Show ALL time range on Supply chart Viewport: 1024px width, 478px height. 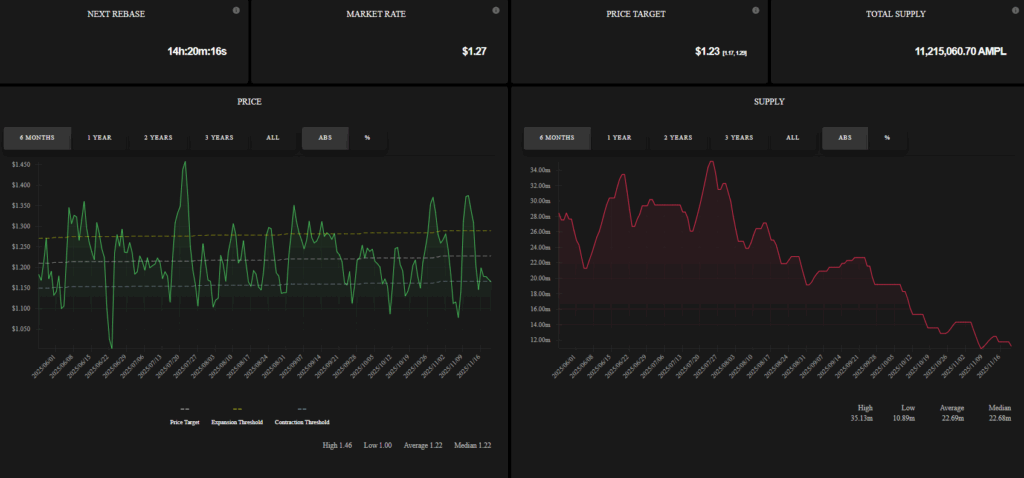coord(792,137)
